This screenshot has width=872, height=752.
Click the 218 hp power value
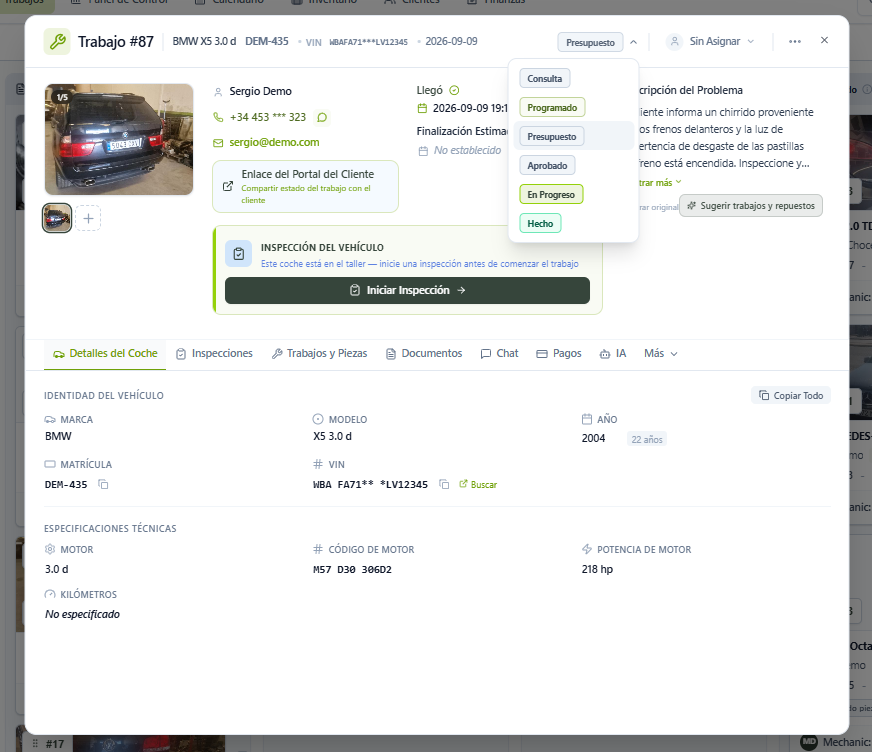(597, 569)
